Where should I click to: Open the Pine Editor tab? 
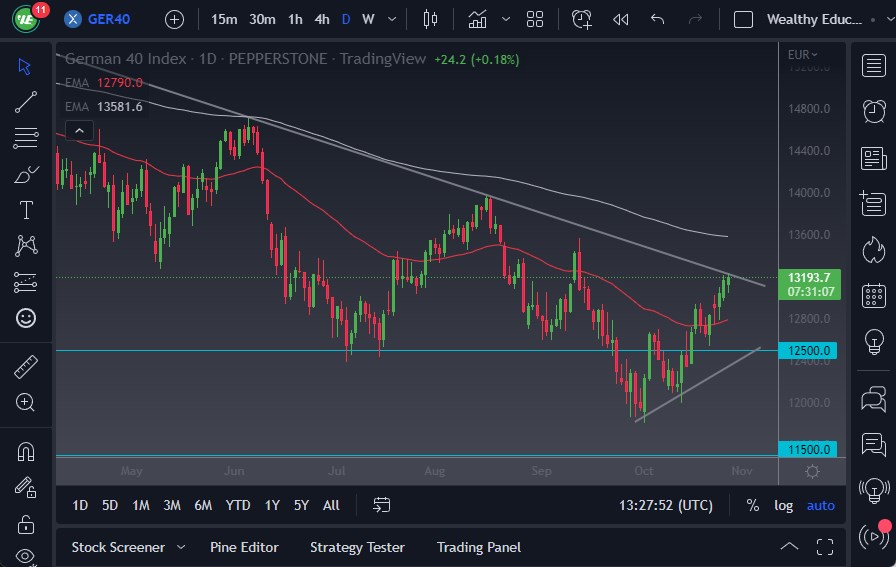pos(244,547)
